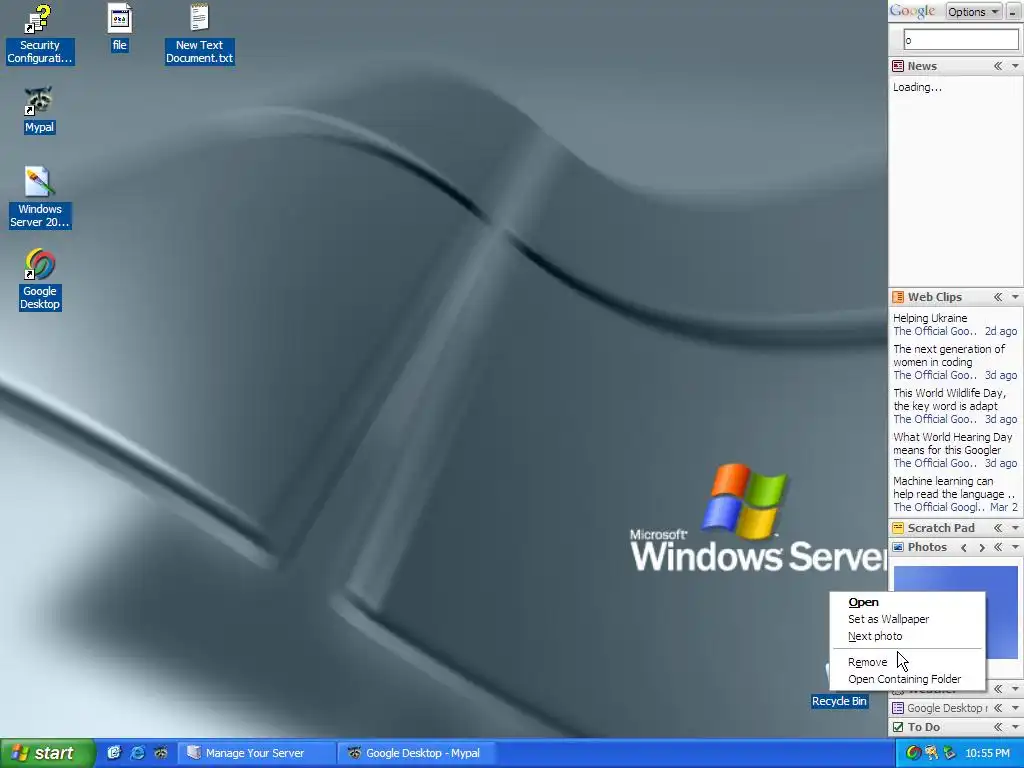Choose Open Containing Folder menu entry
The image size is (1024, 768).
tap(907, 679)
